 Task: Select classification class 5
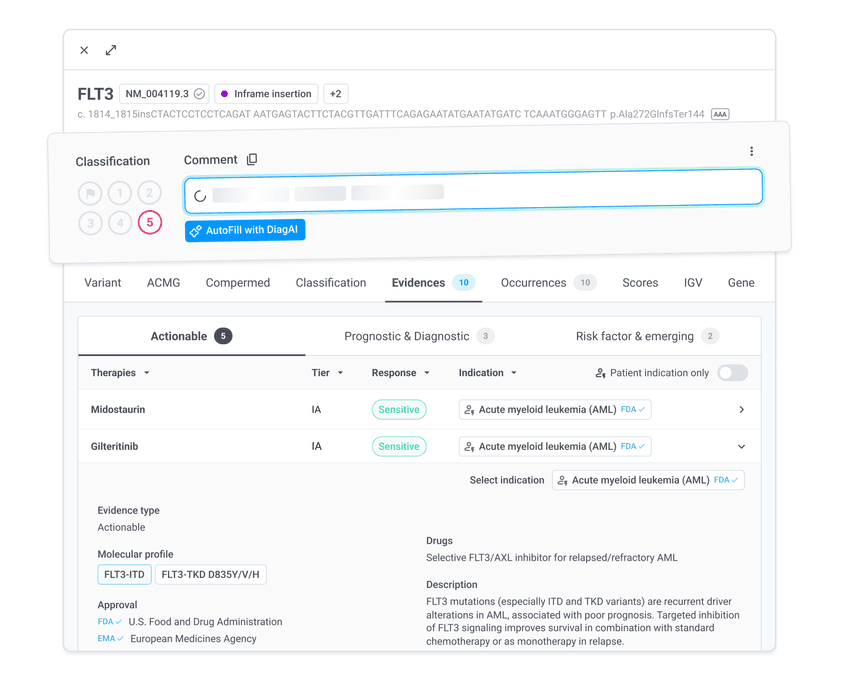click(149, 222)
